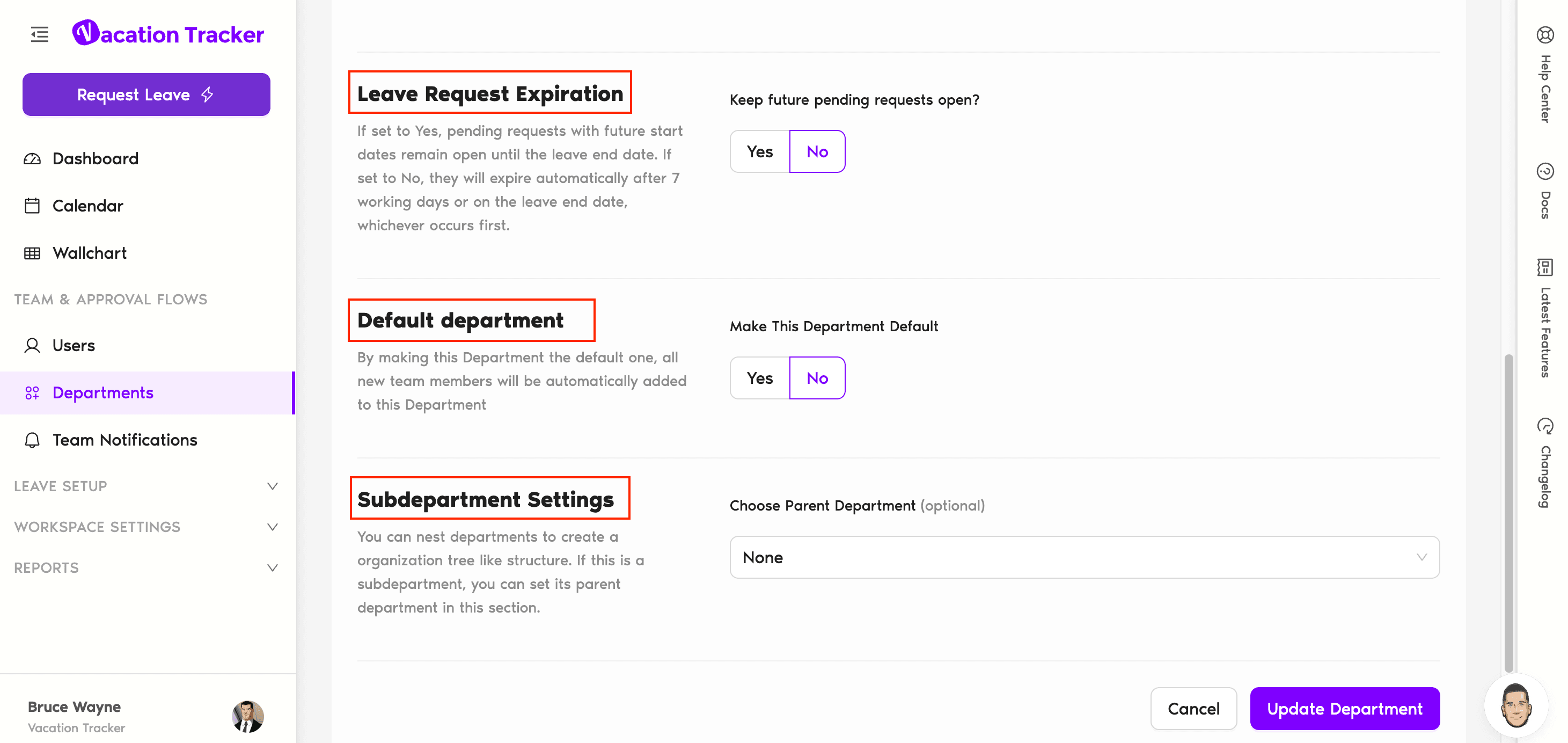The width and height of the screenshot is (1568, 743).
Task: Select No for keeping pending requests open
Action: (x=817, y=151)
